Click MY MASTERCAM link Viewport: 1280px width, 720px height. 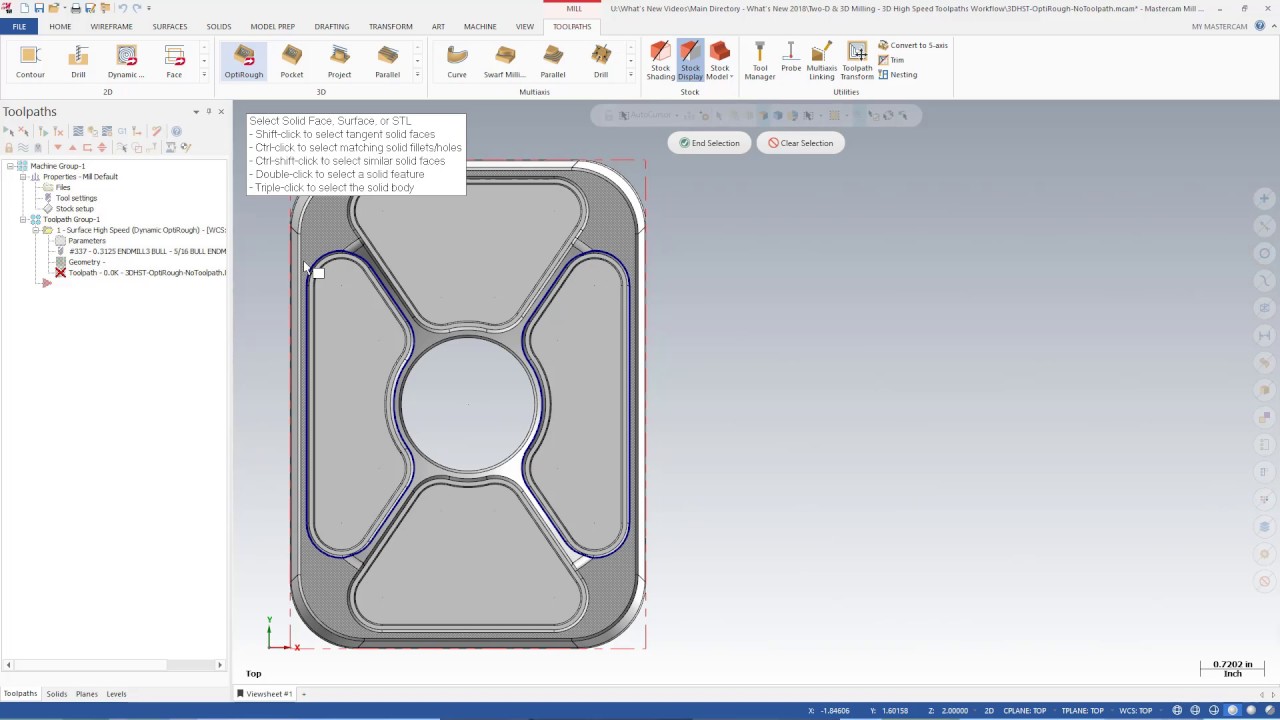(1219, 26)
